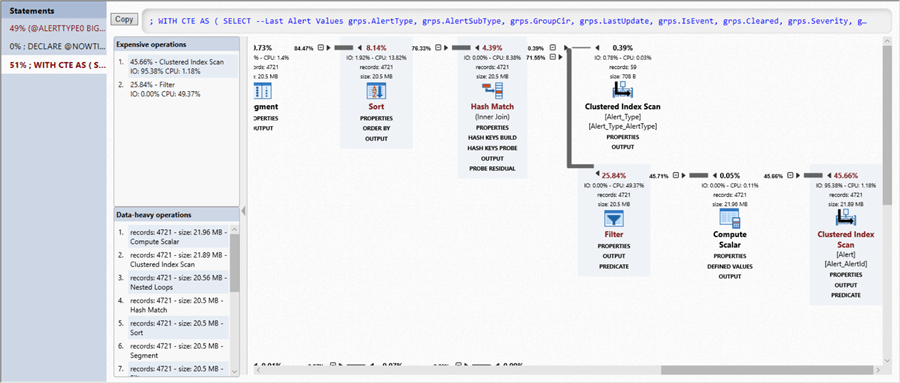Click the plan horizontal scrollbar

click(x=767, y=370)
